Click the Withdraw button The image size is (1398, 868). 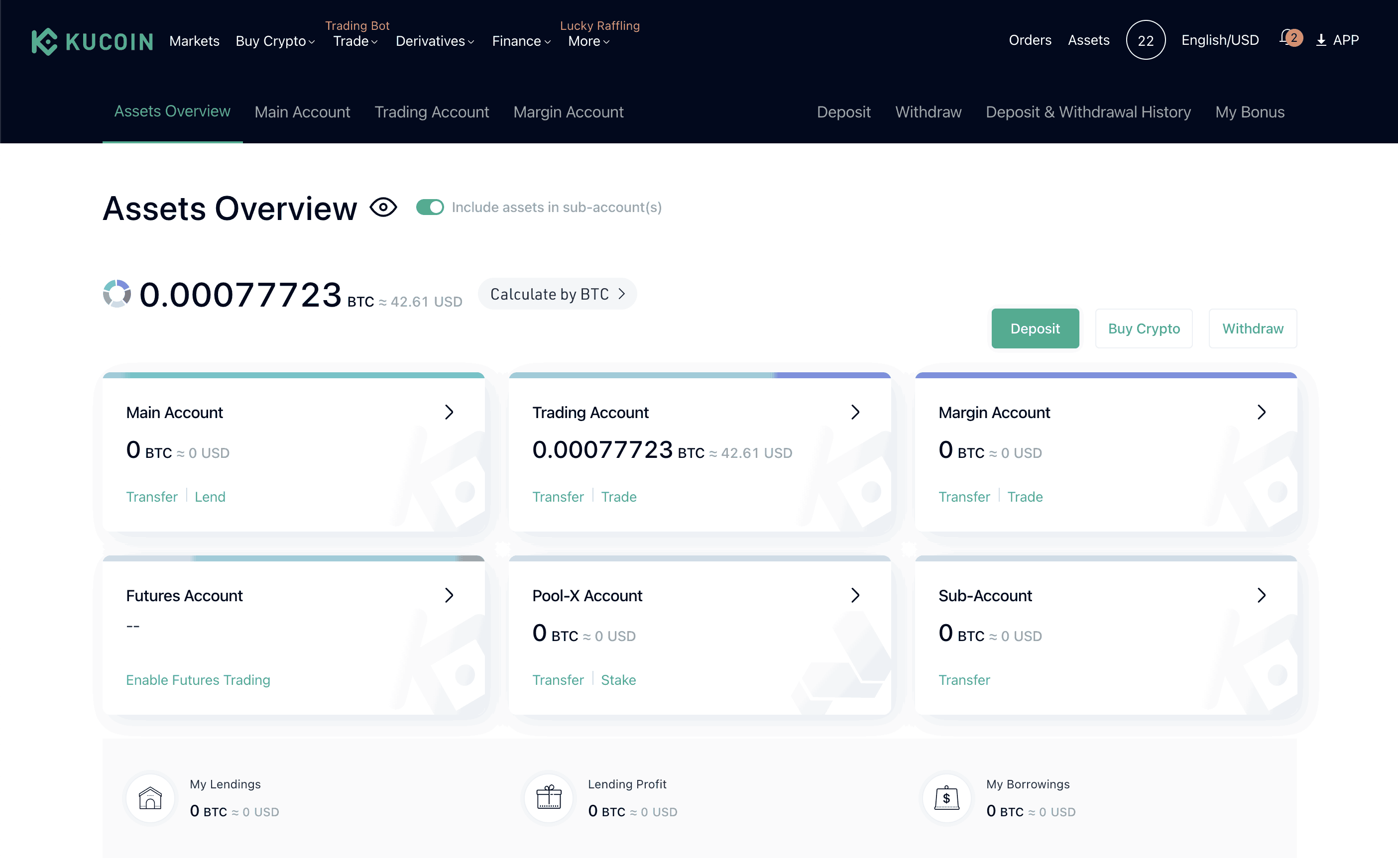(x=1253, y=328)
